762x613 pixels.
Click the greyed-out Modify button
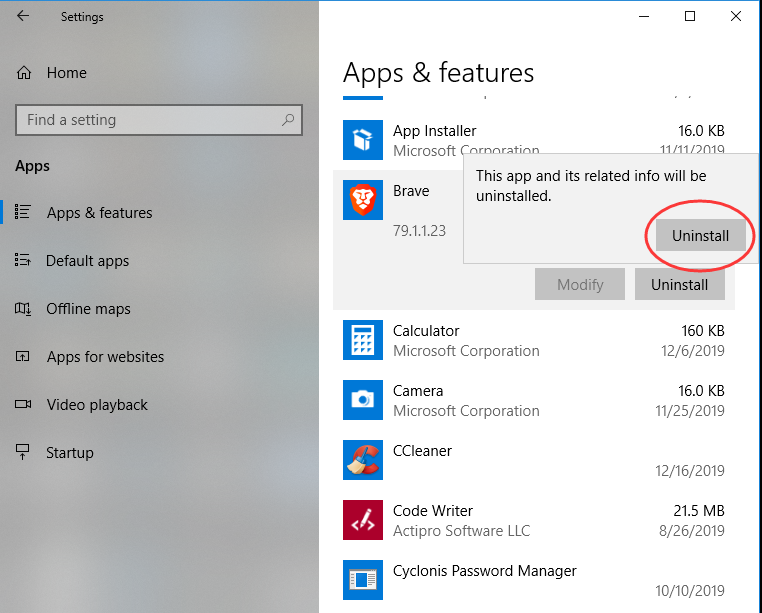[x=580, y=284]
